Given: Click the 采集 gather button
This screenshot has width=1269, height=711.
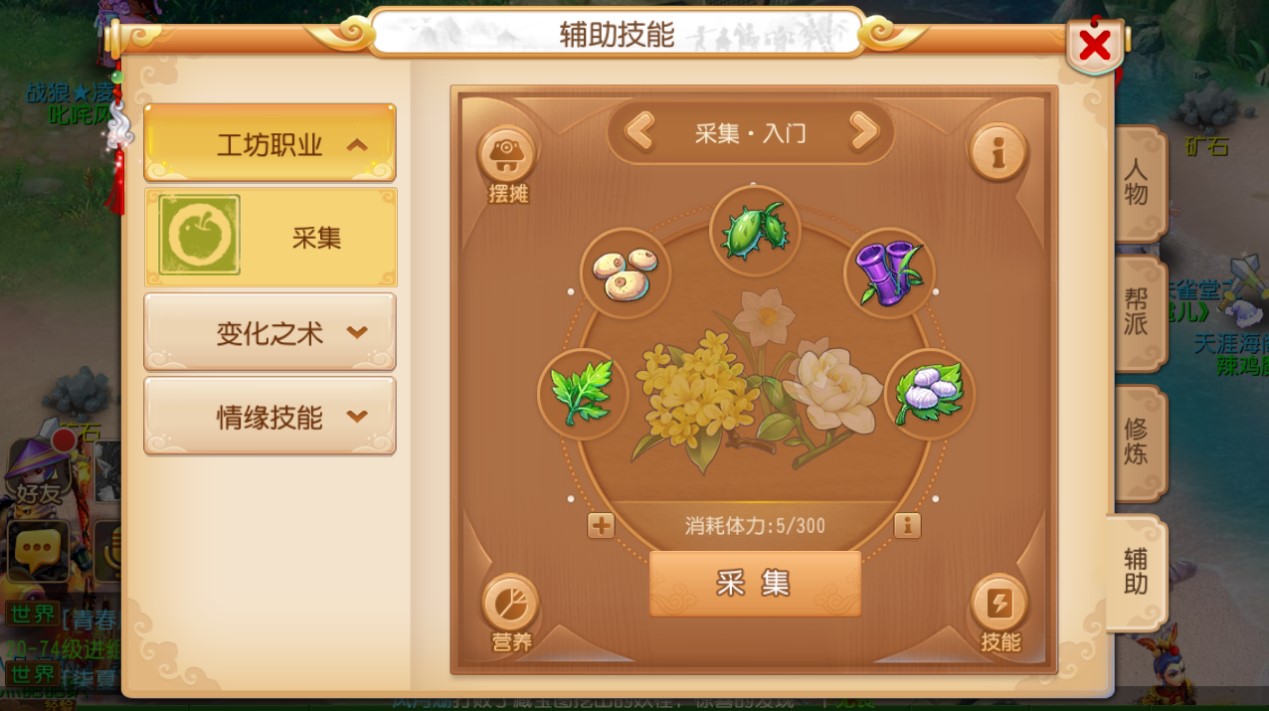Looking at the screenshot, I should tap(755, 583).
